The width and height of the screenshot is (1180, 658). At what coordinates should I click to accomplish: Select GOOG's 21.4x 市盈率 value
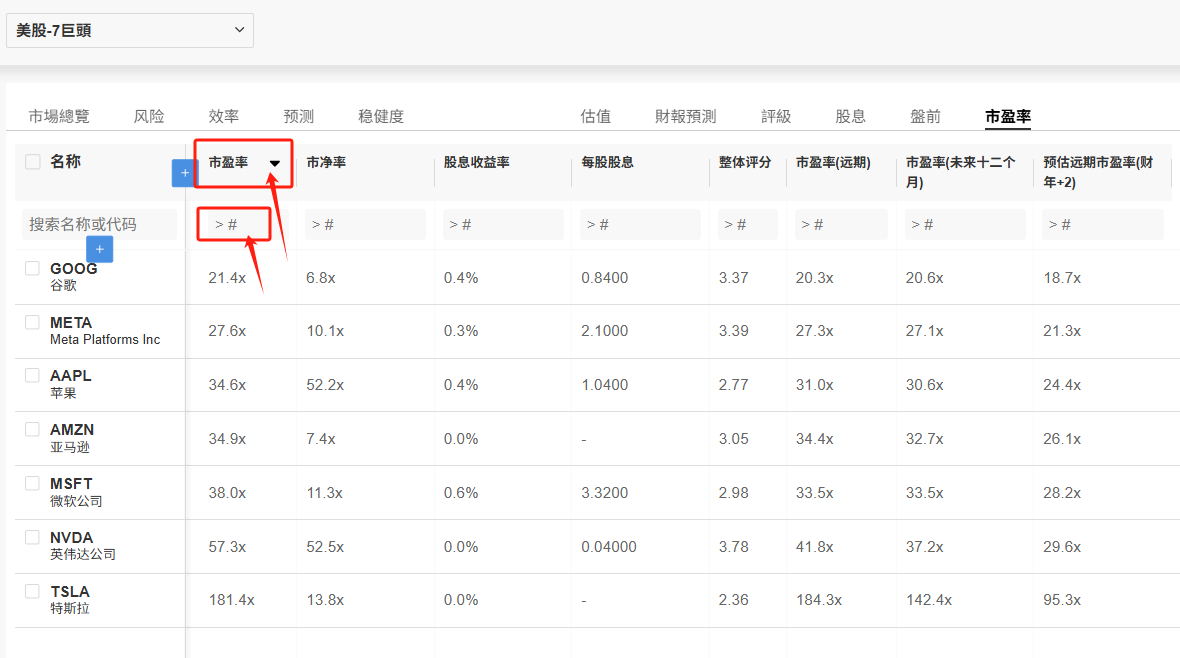(x=227, y=278)
